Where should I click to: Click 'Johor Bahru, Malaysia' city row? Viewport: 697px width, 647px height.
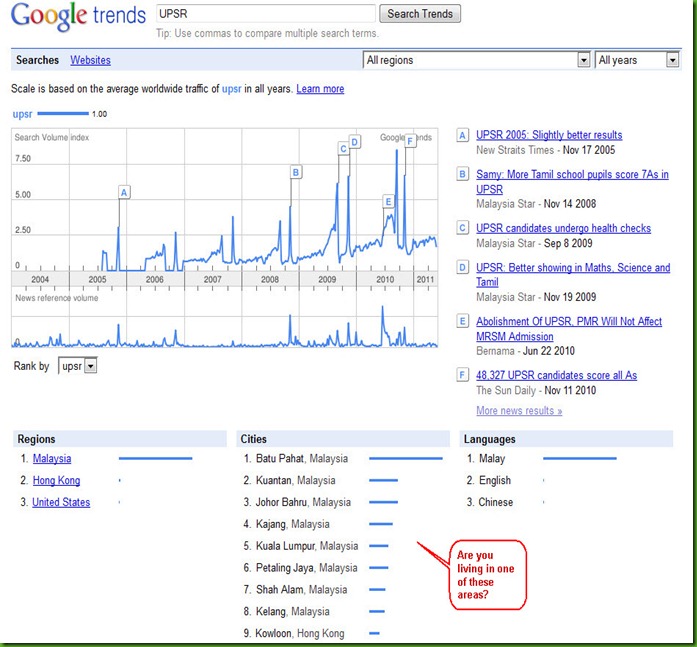[320, 502]
